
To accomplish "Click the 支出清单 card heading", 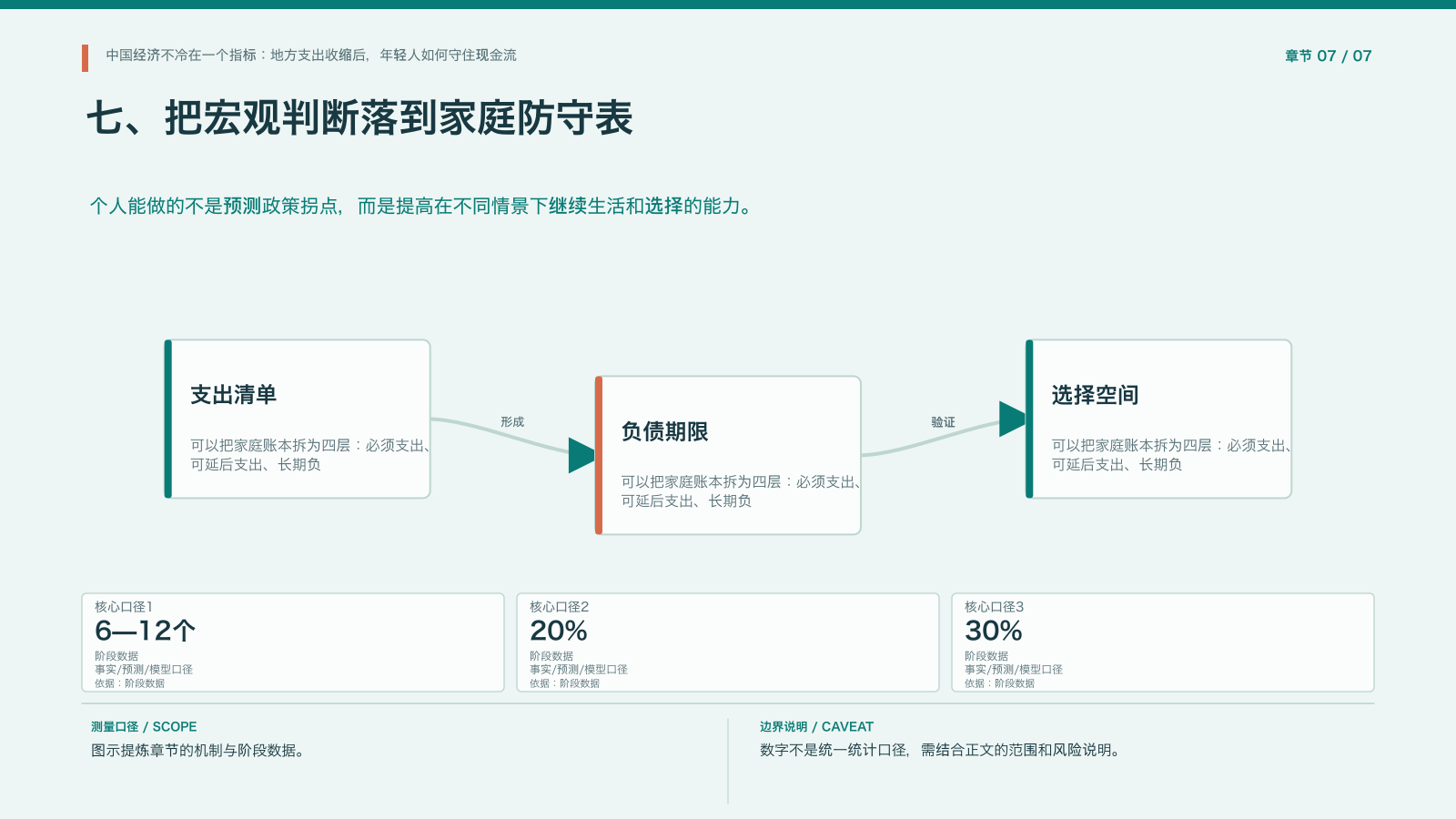I will (234, 394).
